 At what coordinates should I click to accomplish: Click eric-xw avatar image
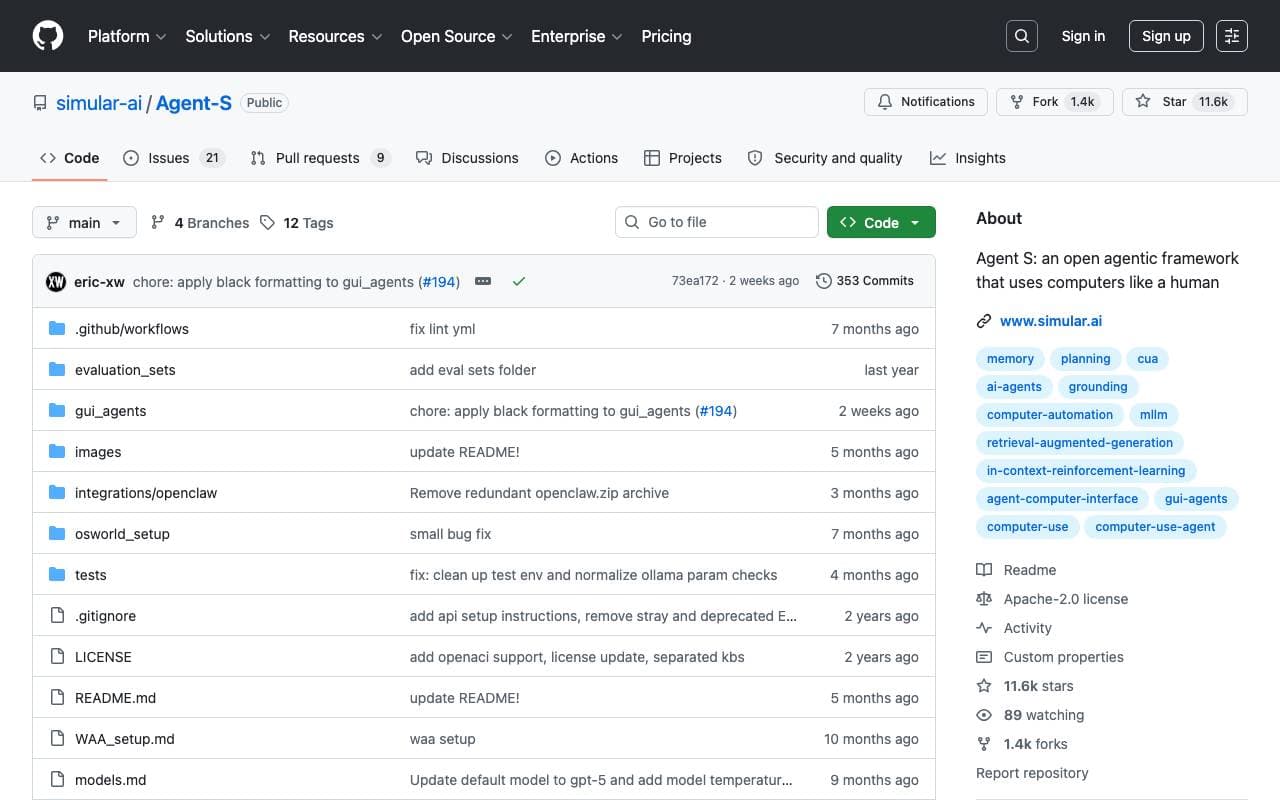(56, 282)
